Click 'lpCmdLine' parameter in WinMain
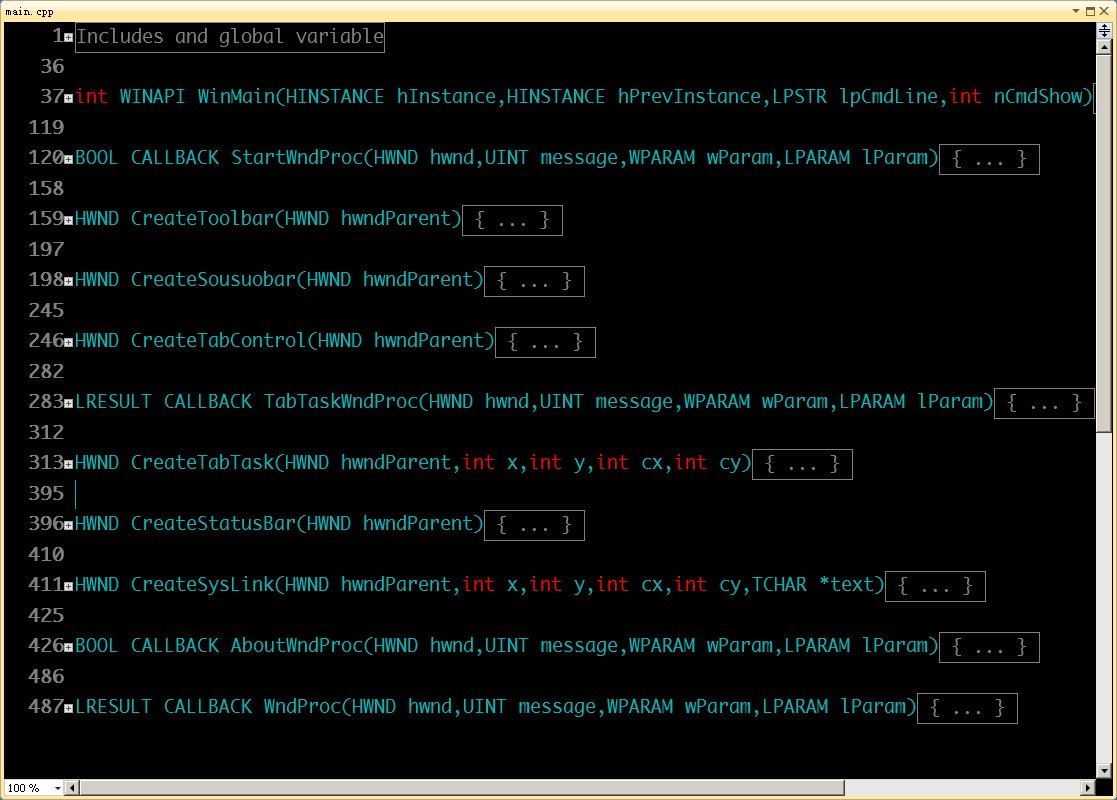The image size is (1117, 800). coord(888,97)
